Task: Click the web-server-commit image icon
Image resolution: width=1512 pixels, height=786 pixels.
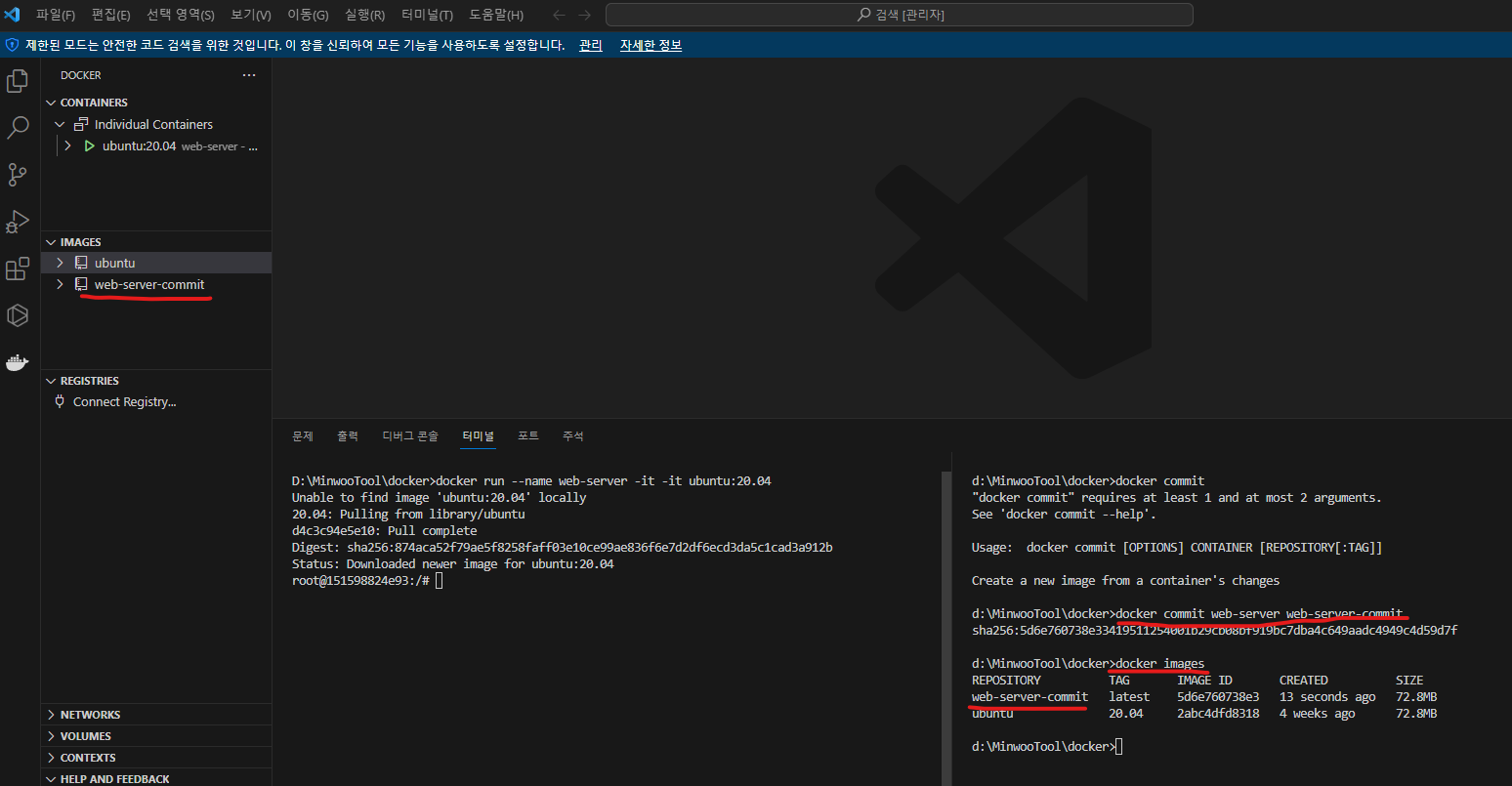Action: click(81, 284)
